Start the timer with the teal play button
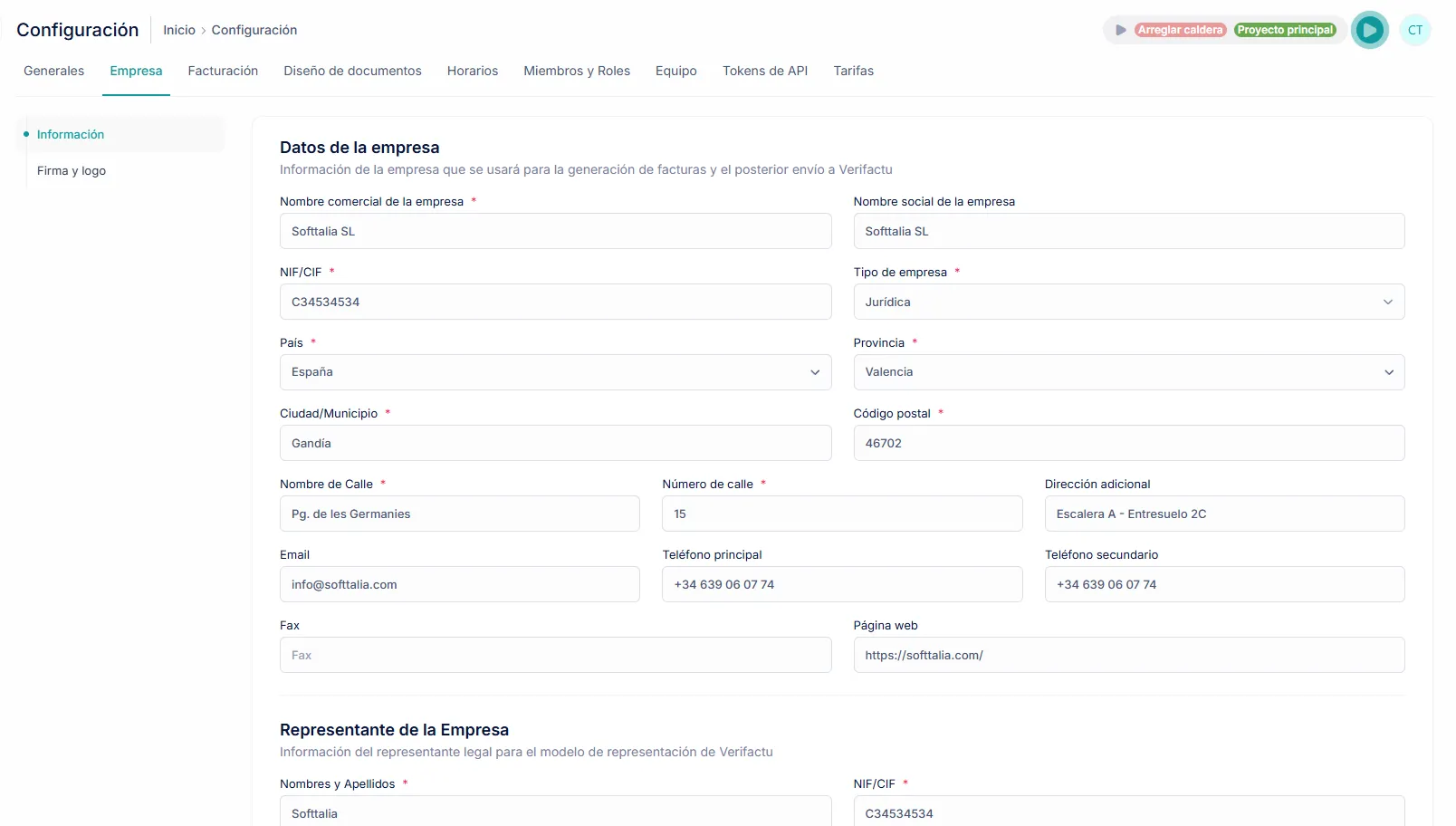The width and height of the screenshot is (1456, 826). (1370, 30)
